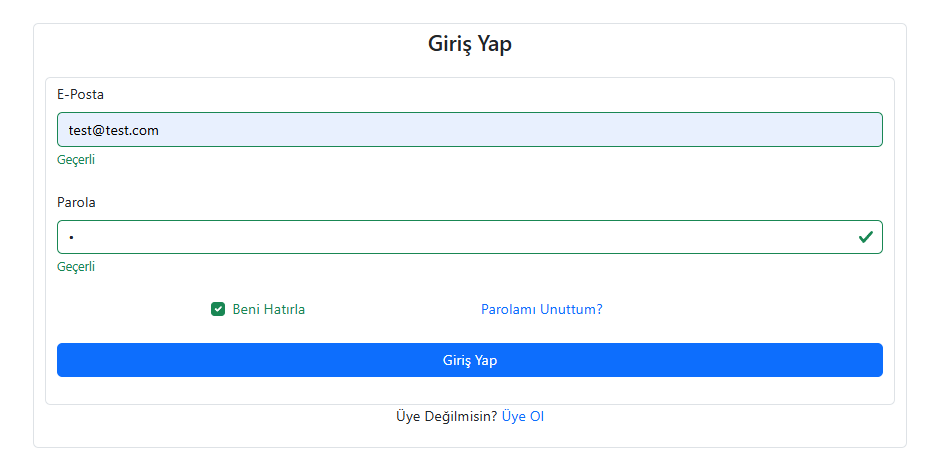
Task: Click the Üye Değilmisin? text
Action: (x=446, y=416)
